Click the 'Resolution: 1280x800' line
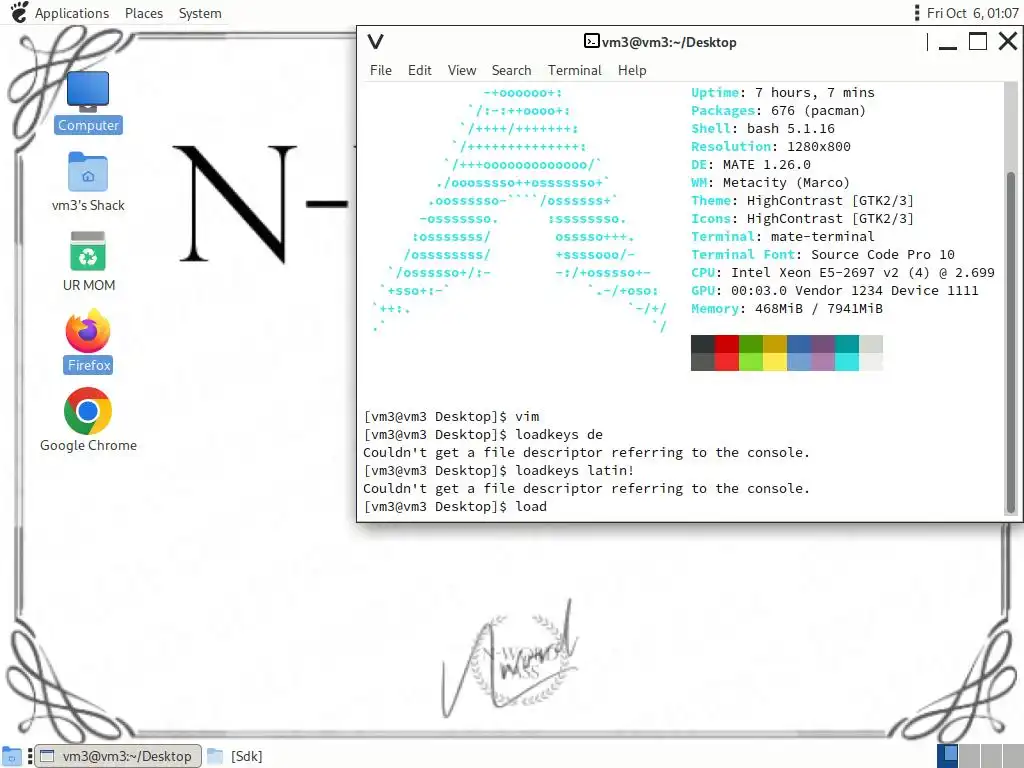This screenshot has width=1024, height=768. coord(771,147)
